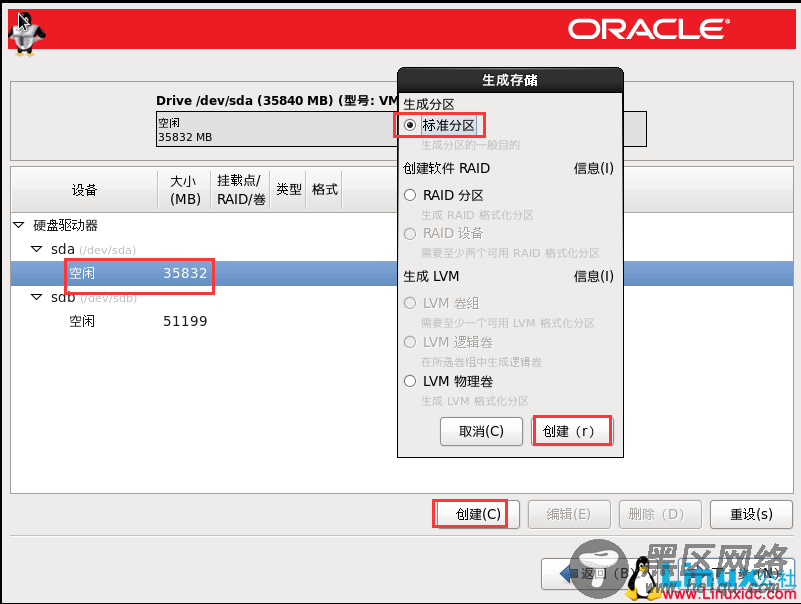Click the 格式 column header

(324, 190)
